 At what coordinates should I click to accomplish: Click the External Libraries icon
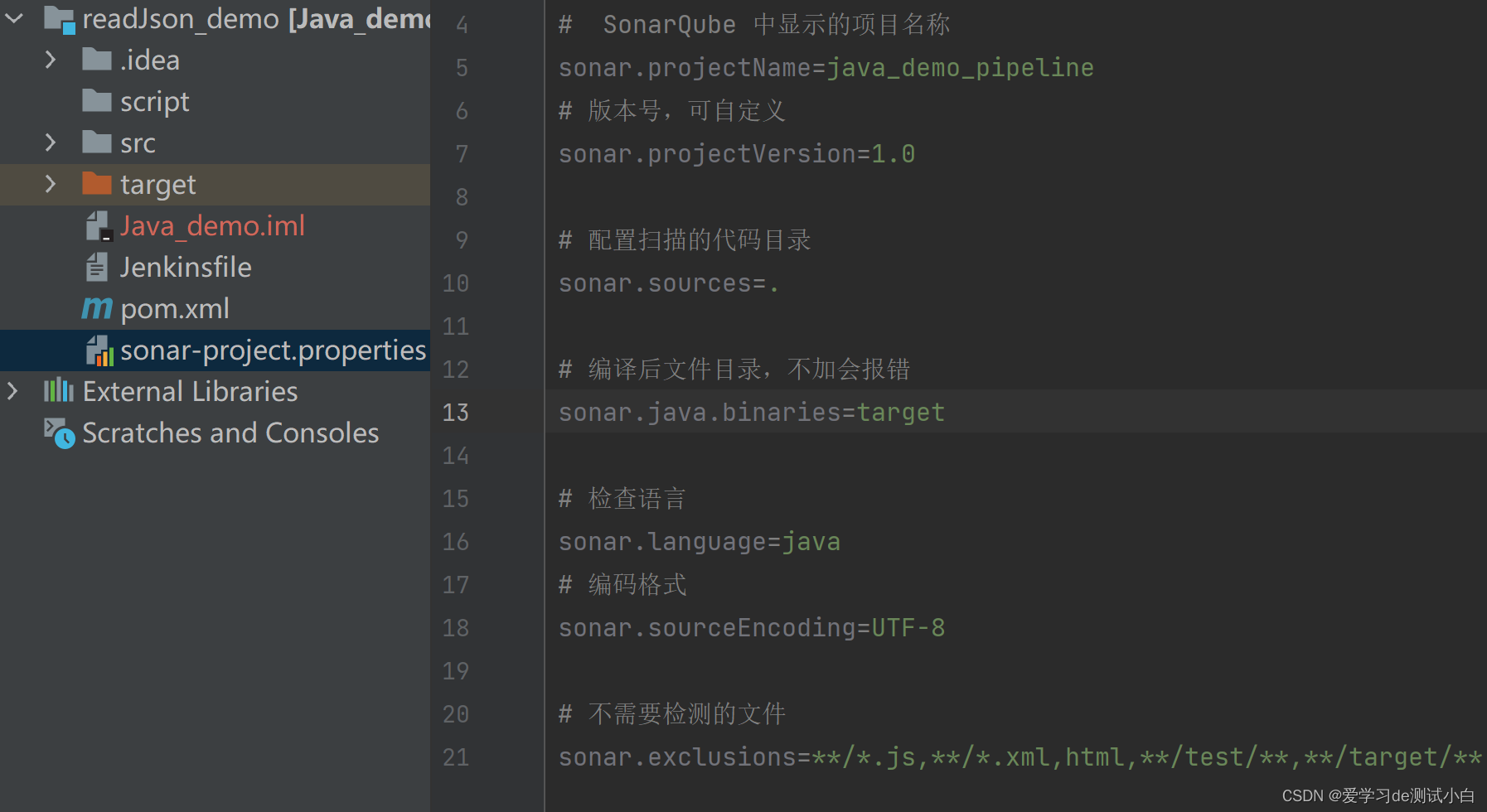(59, 391)
